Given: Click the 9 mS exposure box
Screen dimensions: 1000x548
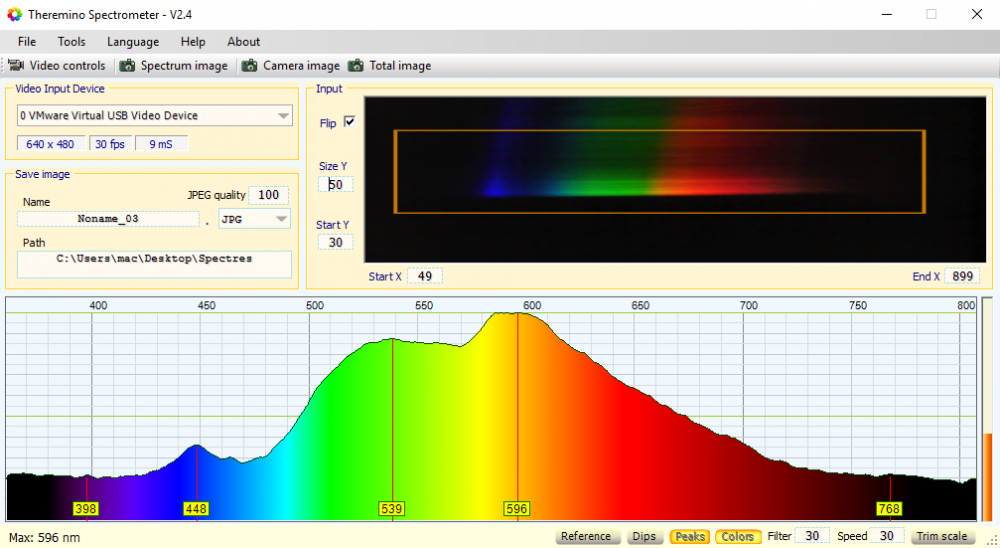Looking at the screenshot, I should 161,144.
